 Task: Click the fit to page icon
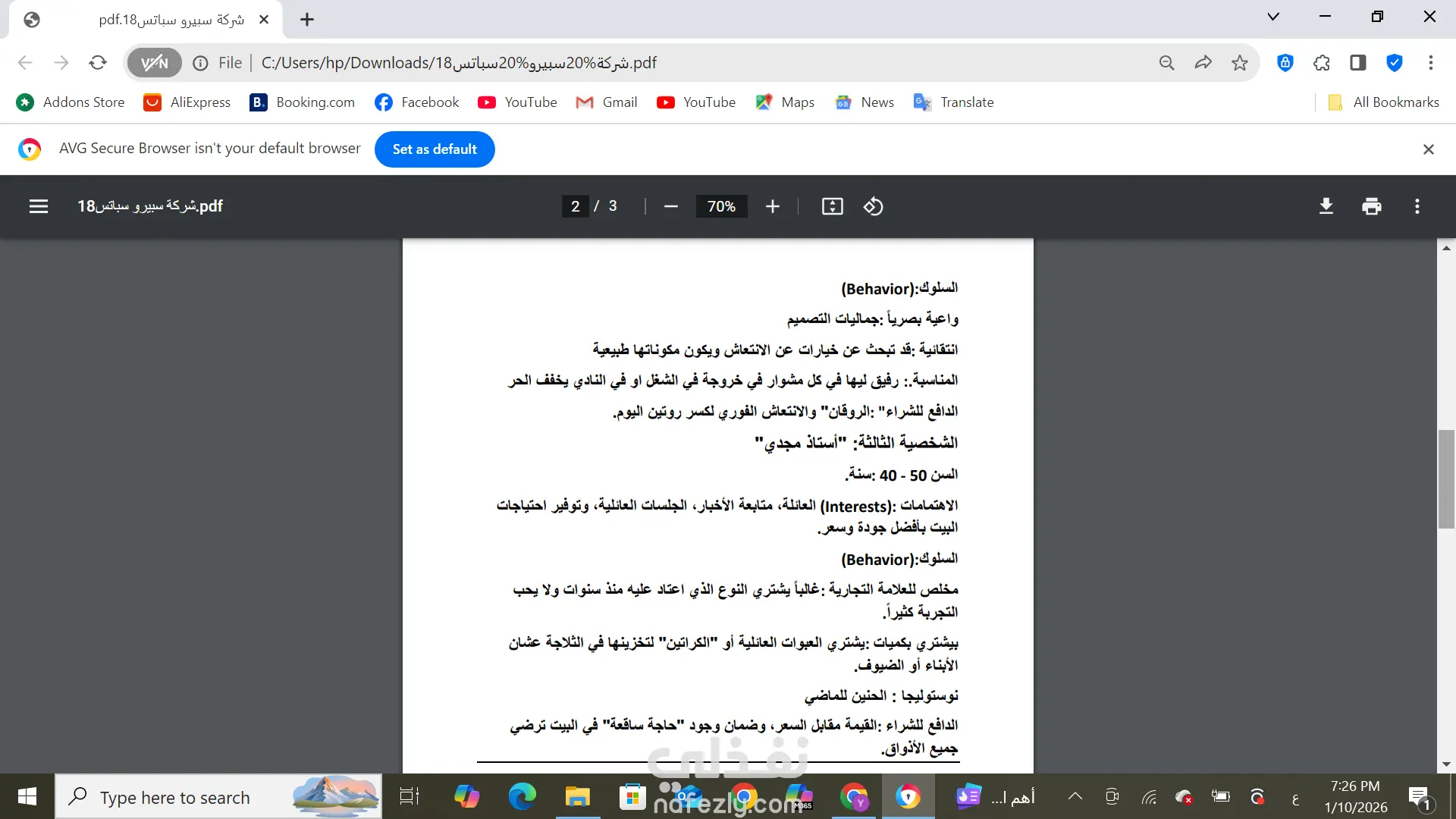[x=832, y=206]
